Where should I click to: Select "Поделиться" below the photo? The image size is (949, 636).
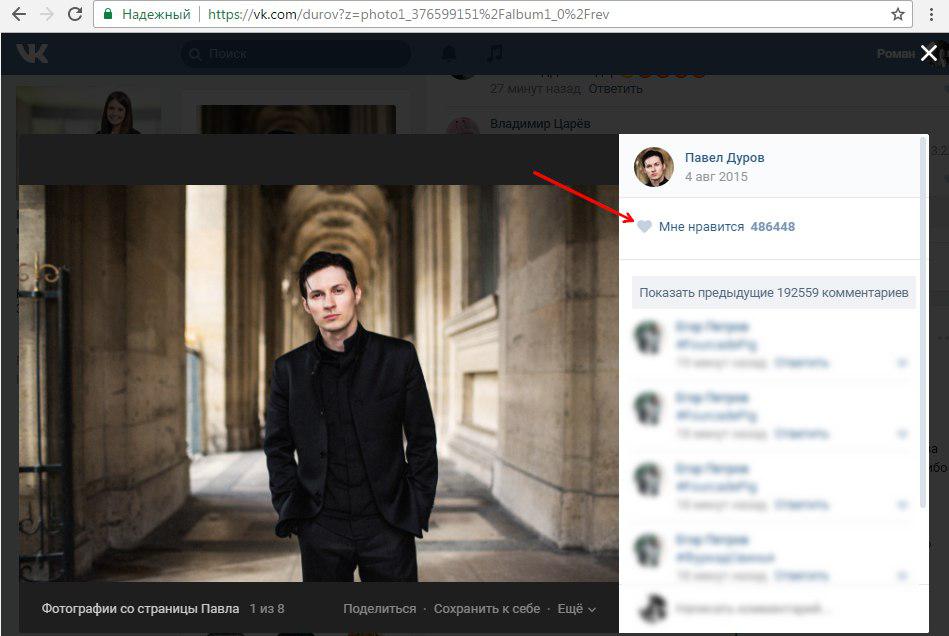tap(379, 608)
